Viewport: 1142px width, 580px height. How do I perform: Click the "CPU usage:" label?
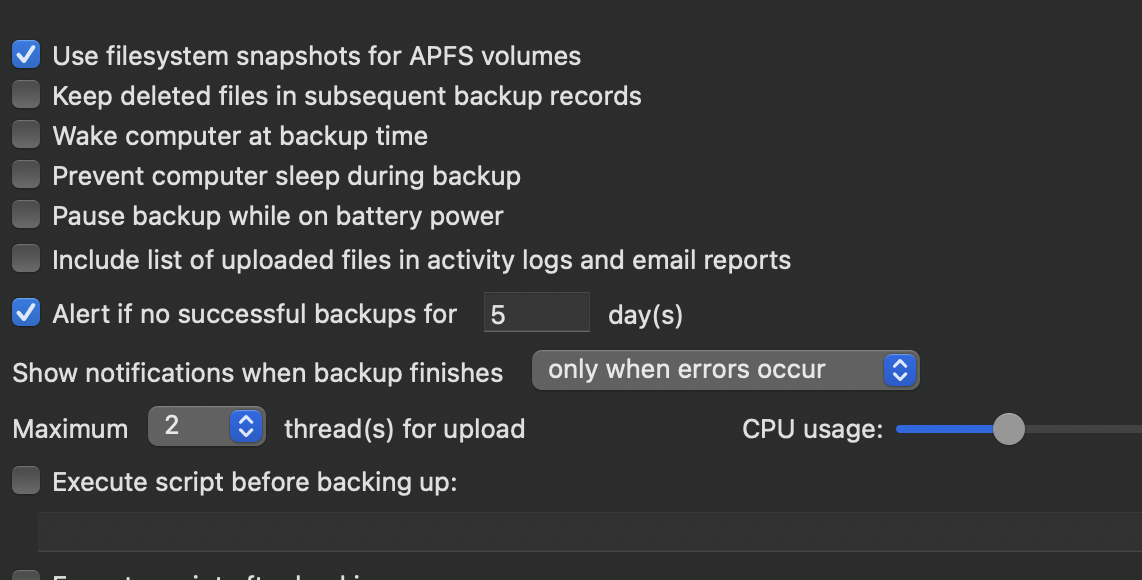[x=812, y=429]
